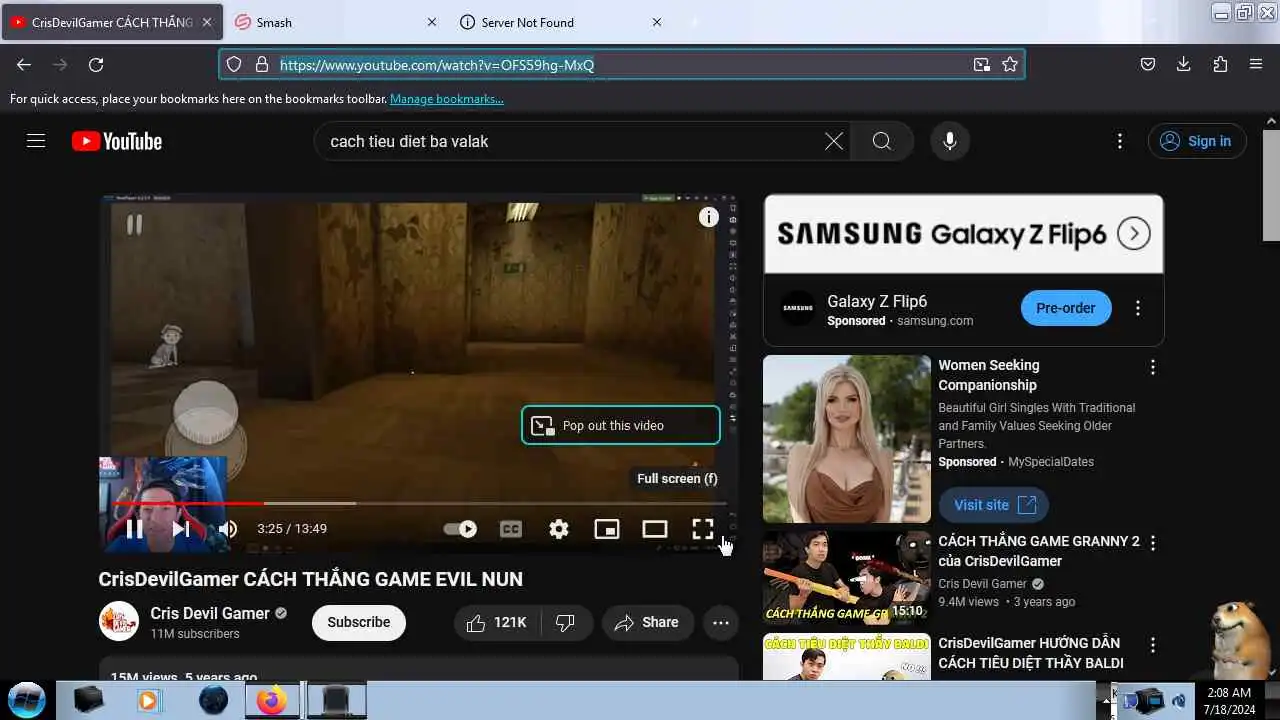Toggle the autoplay switch in the player
1280x720 pixels.
(460, 529)
